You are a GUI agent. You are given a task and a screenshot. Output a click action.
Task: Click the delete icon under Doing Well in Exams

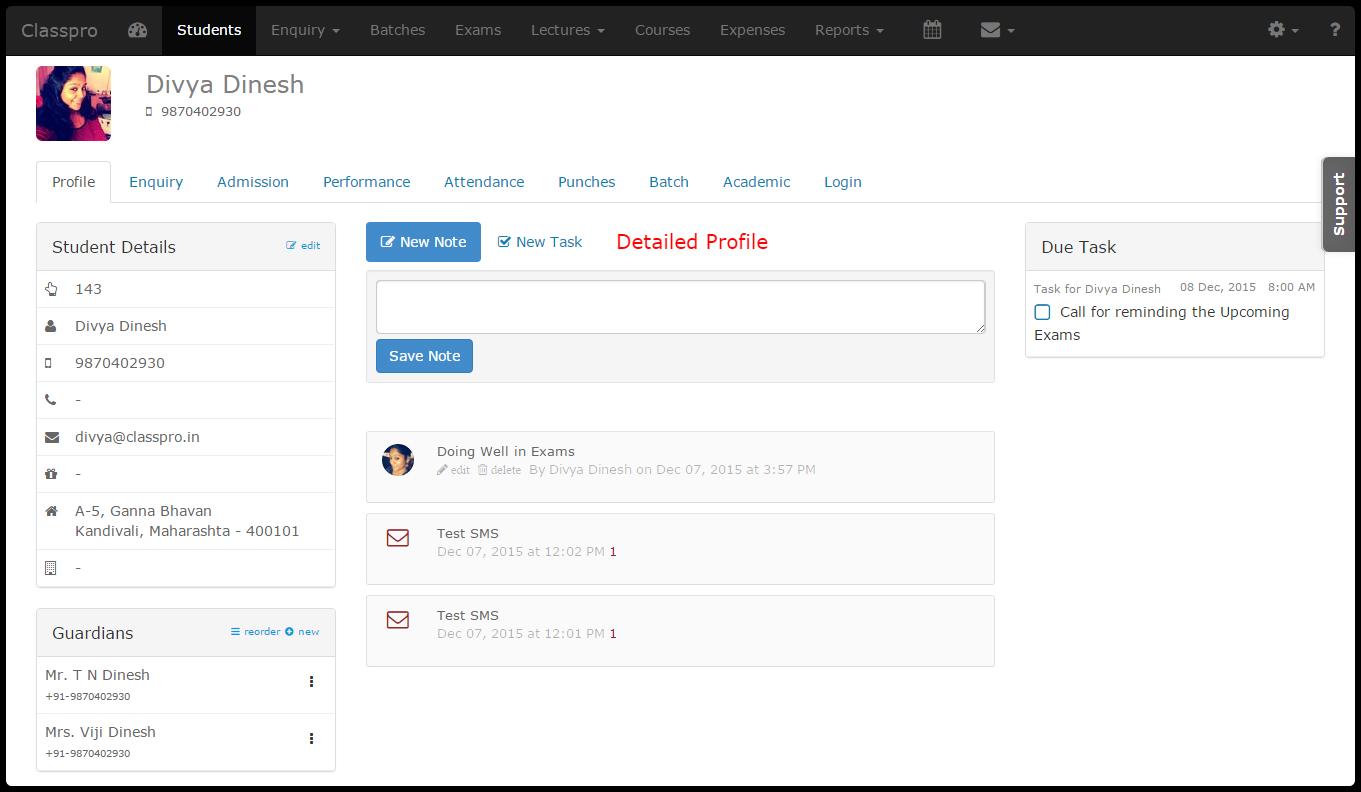[x=499, y=469]
